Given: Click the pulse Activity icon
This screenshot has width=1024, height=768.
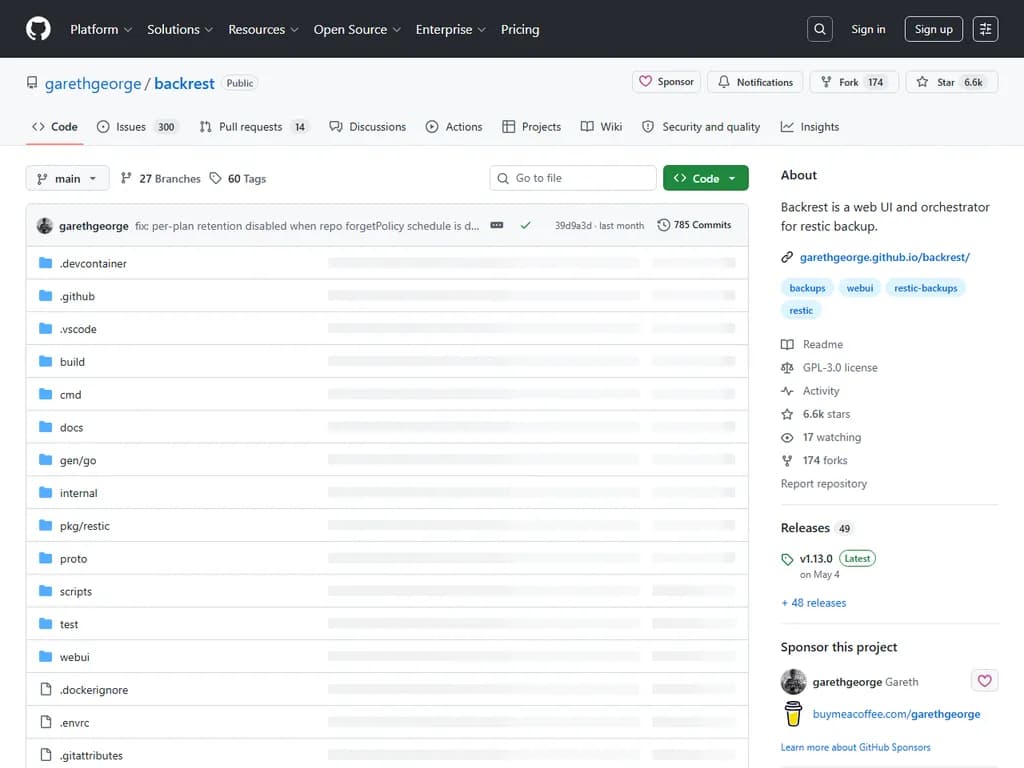Looking at the screenshot, I should point(787,391).
